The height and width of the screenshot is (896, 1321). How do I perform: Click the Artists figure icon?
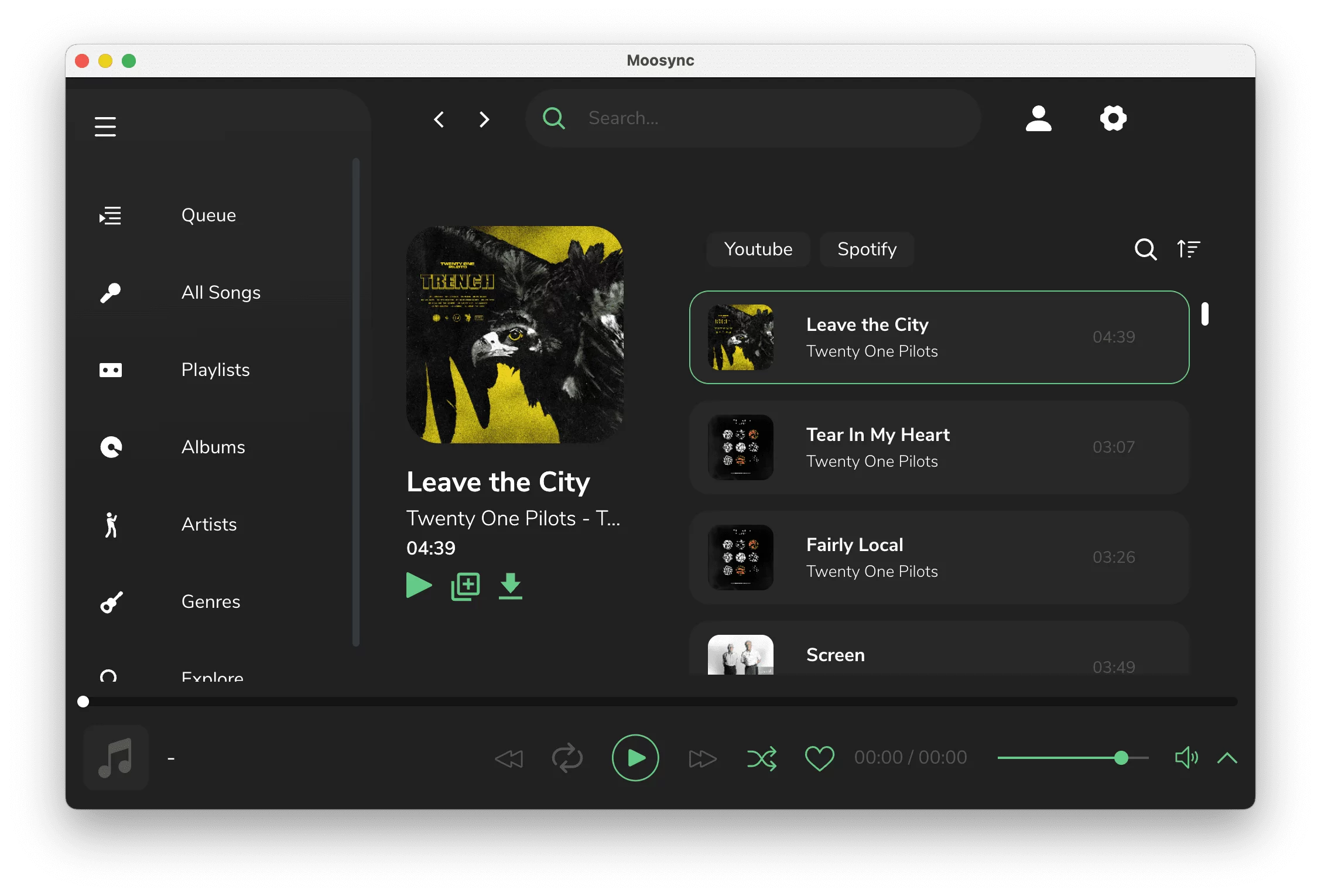(x=111, y=525)
